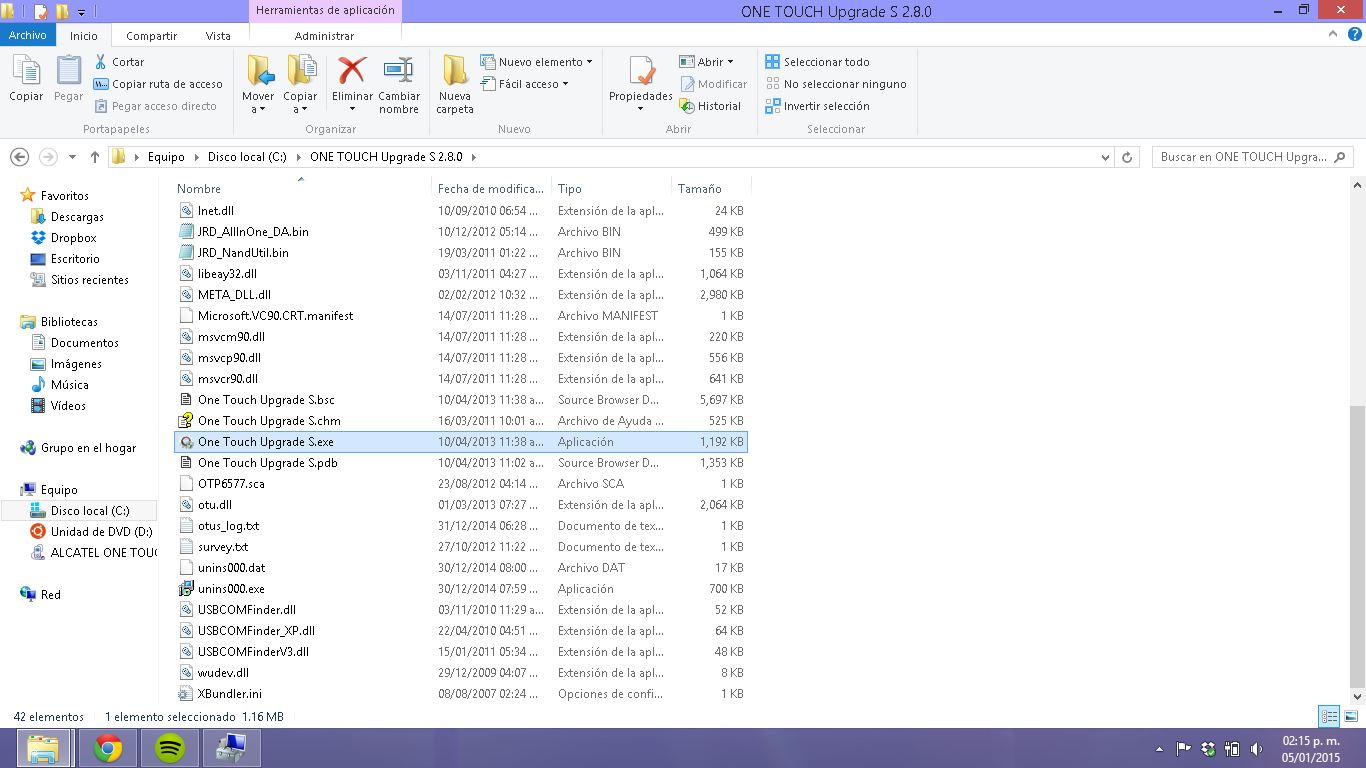Select file One Touch Upgrade S.chm
The image size is (1366, 768).
(x=460, y=421)
